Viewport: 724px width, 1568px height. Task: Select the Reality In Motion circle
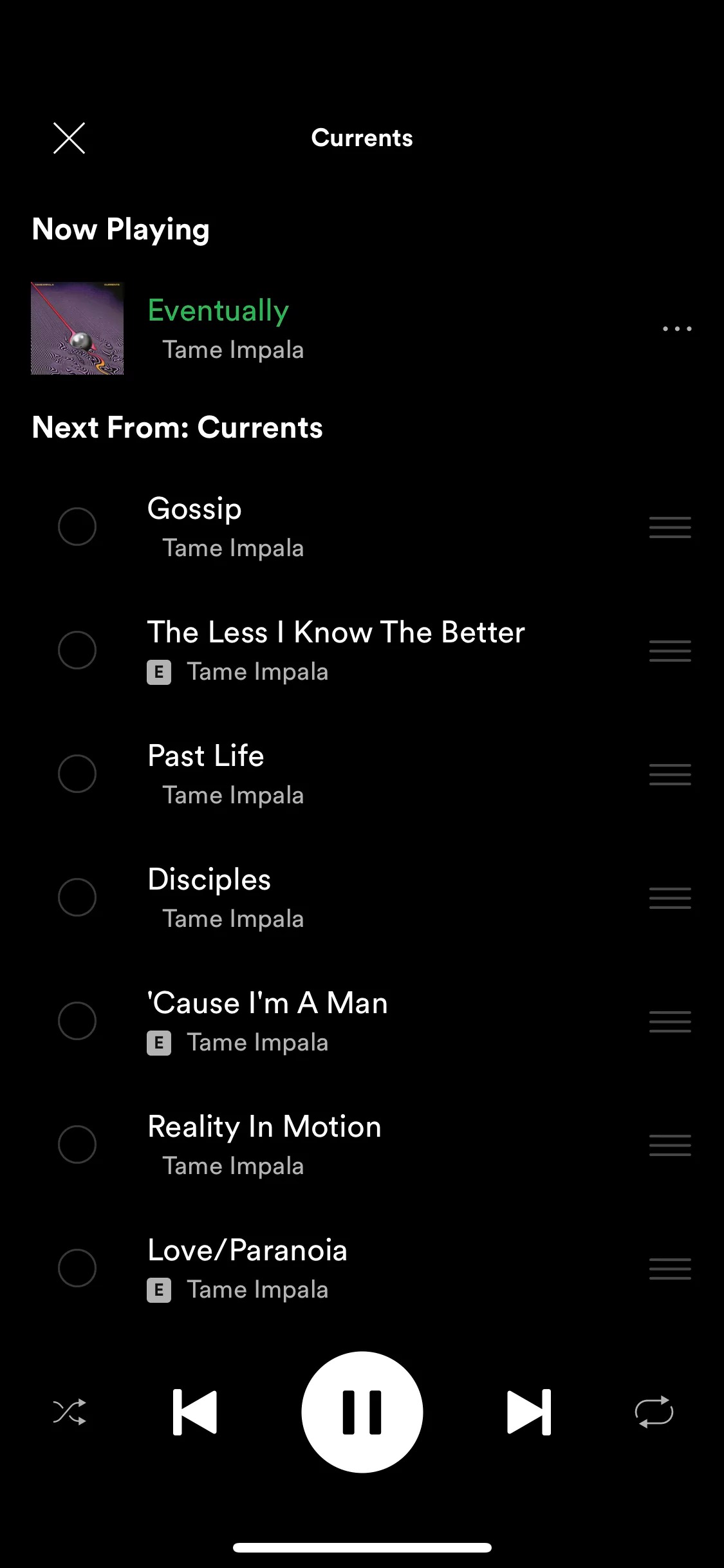point(77,1144)
